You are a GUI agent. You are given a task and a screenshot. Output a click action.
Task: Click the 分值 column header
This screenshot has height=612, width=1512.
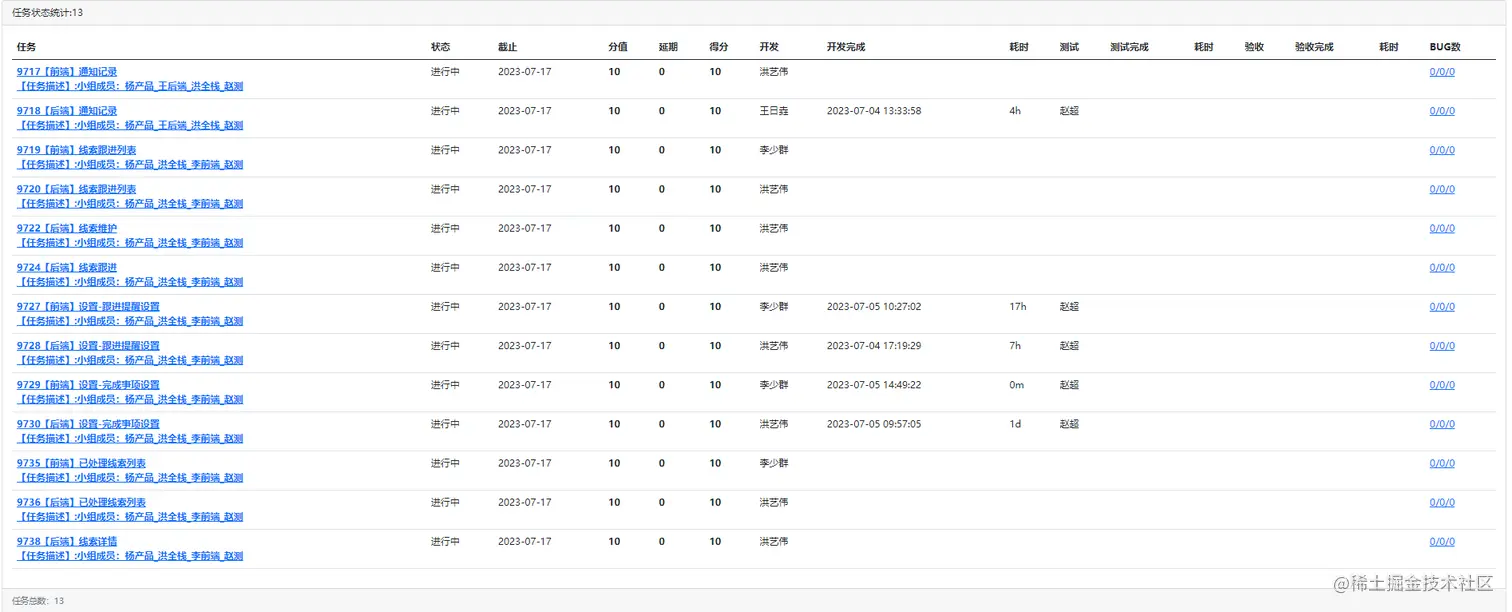point(618,47)
